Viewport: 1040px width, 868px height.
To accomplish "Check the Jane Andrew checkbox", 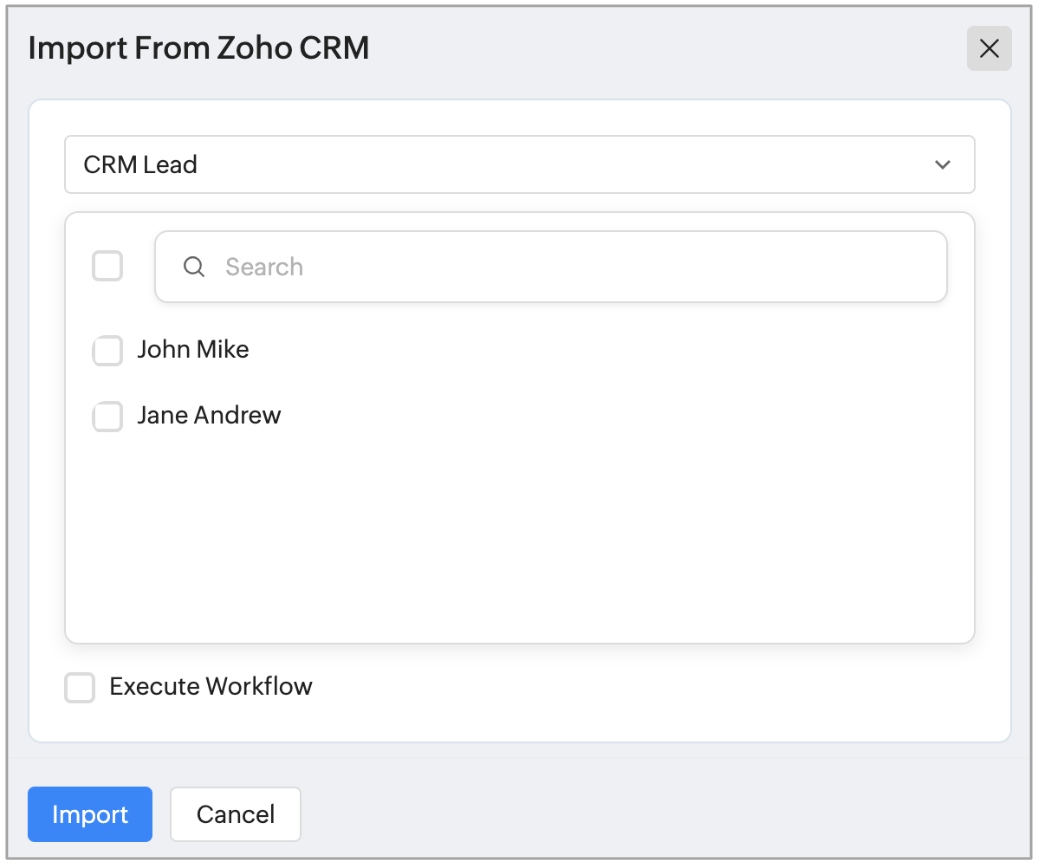I will tap(108, 417).
